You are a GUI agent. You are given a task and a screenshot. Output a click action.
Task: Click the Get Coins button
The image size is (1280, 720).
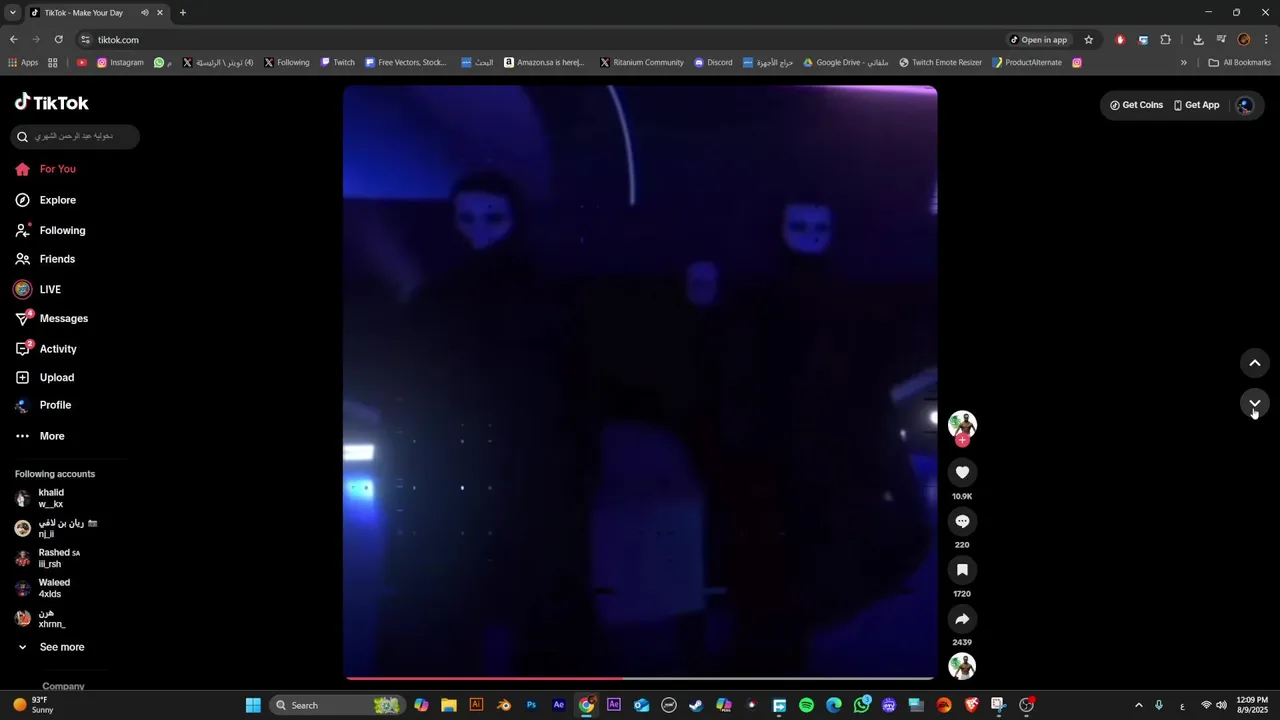coord(1136,105)
